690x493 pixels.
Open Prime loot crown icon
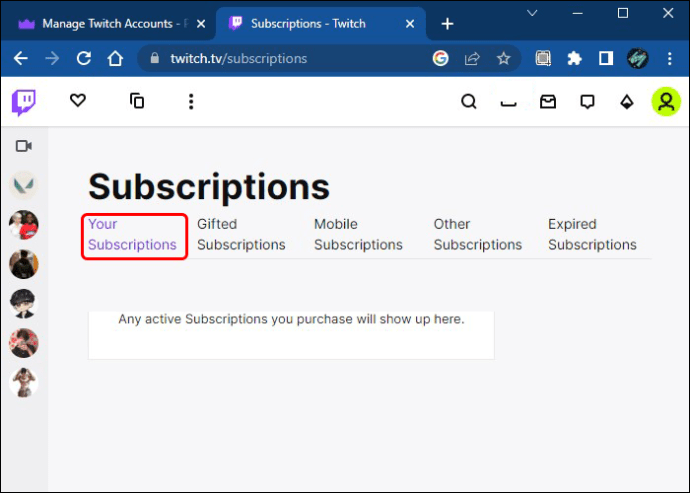point(508,103)
